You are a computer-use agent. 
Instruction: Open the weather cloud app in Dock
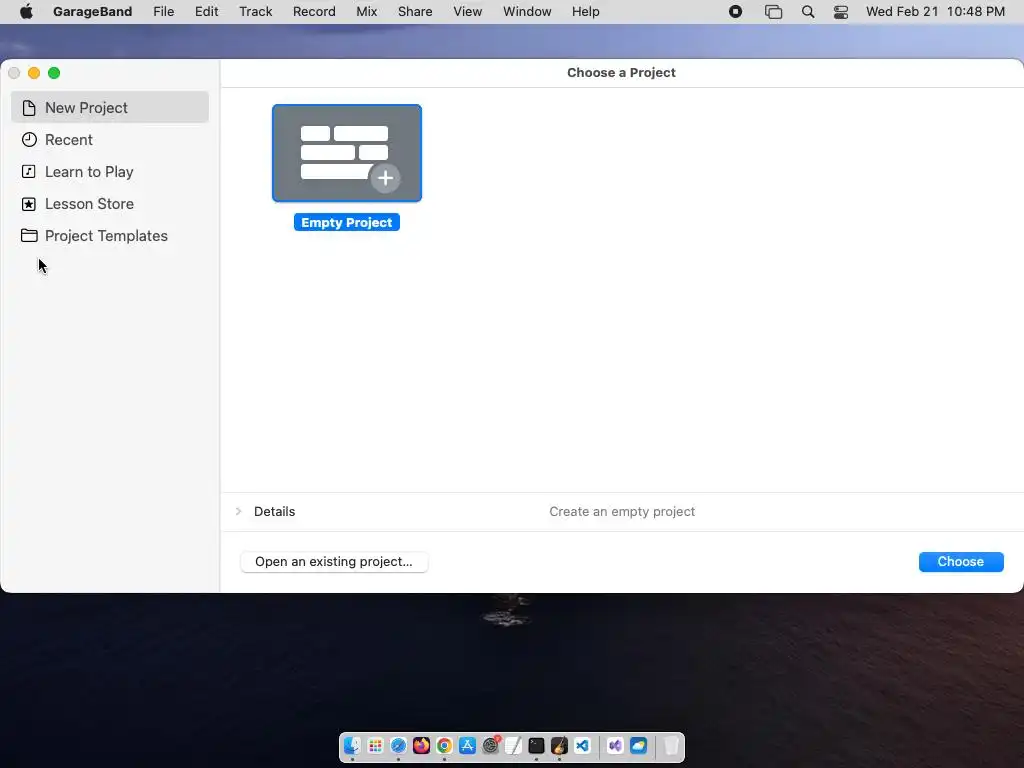638,746
